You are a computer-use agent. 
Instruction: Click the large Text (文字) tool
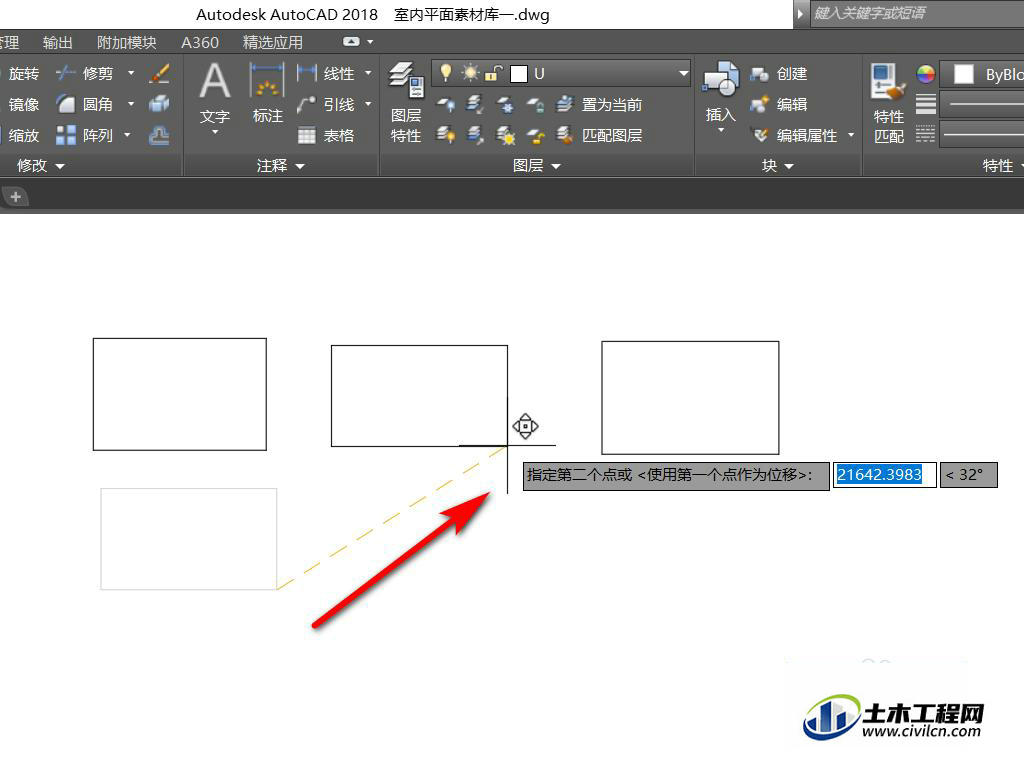[x=215, y=93]
